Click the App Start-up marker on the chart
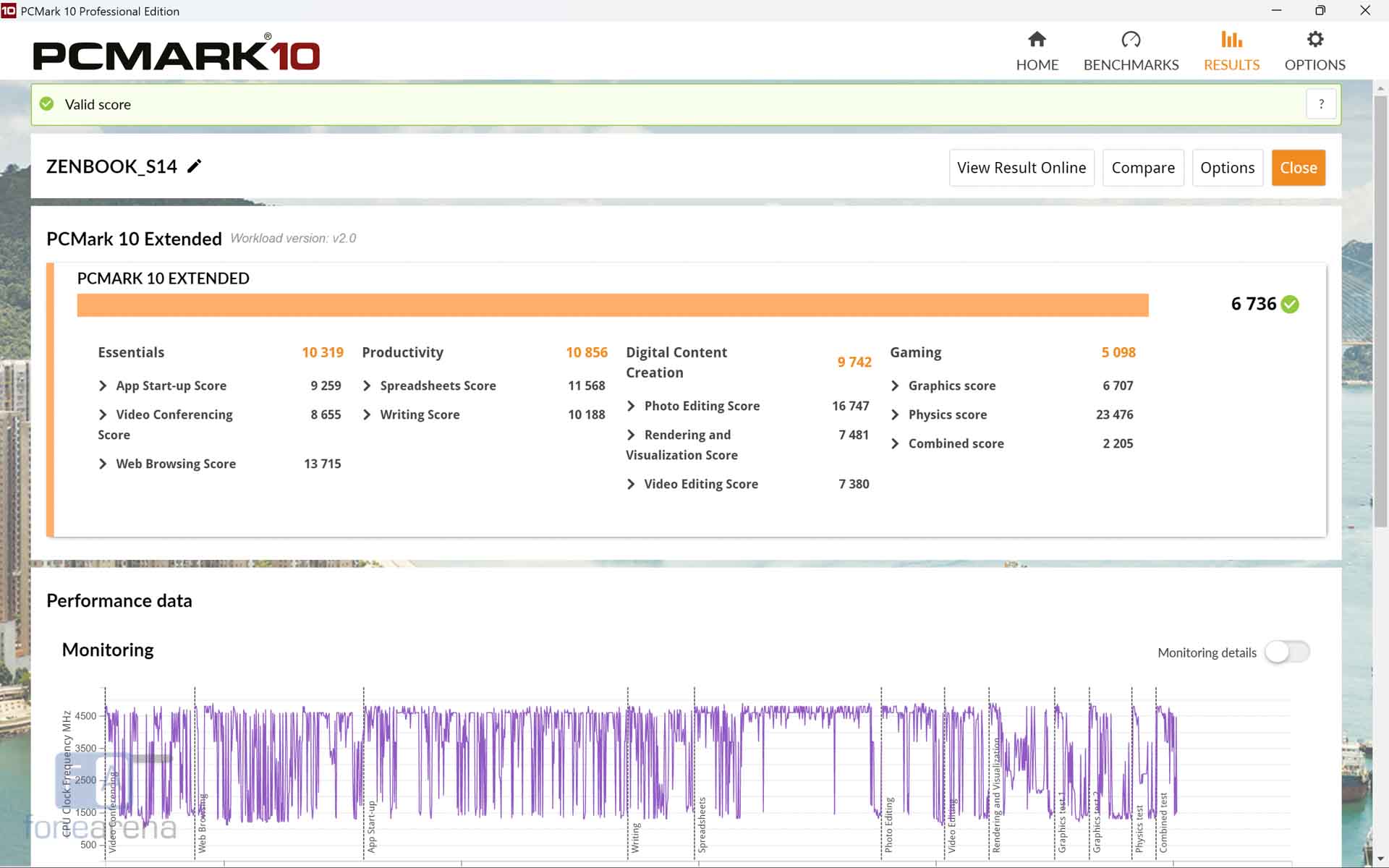This screenshot has width=1389, height=868. [371, 826]
